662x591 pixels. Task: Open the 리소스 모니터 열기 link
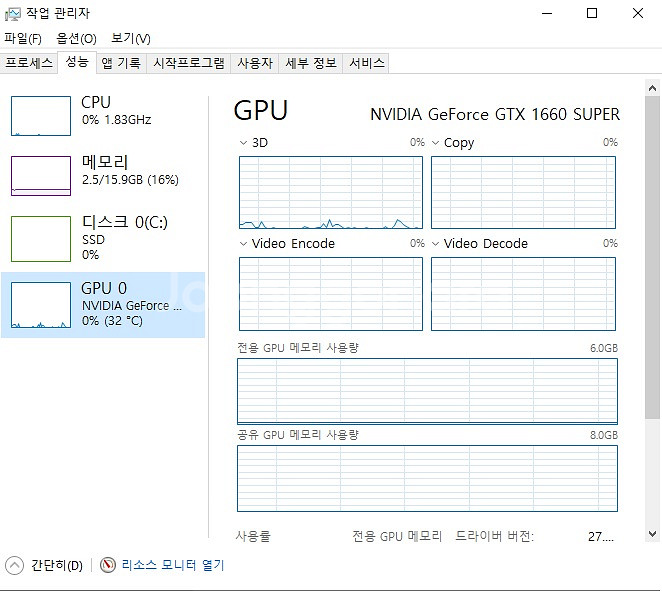point(173,565)
